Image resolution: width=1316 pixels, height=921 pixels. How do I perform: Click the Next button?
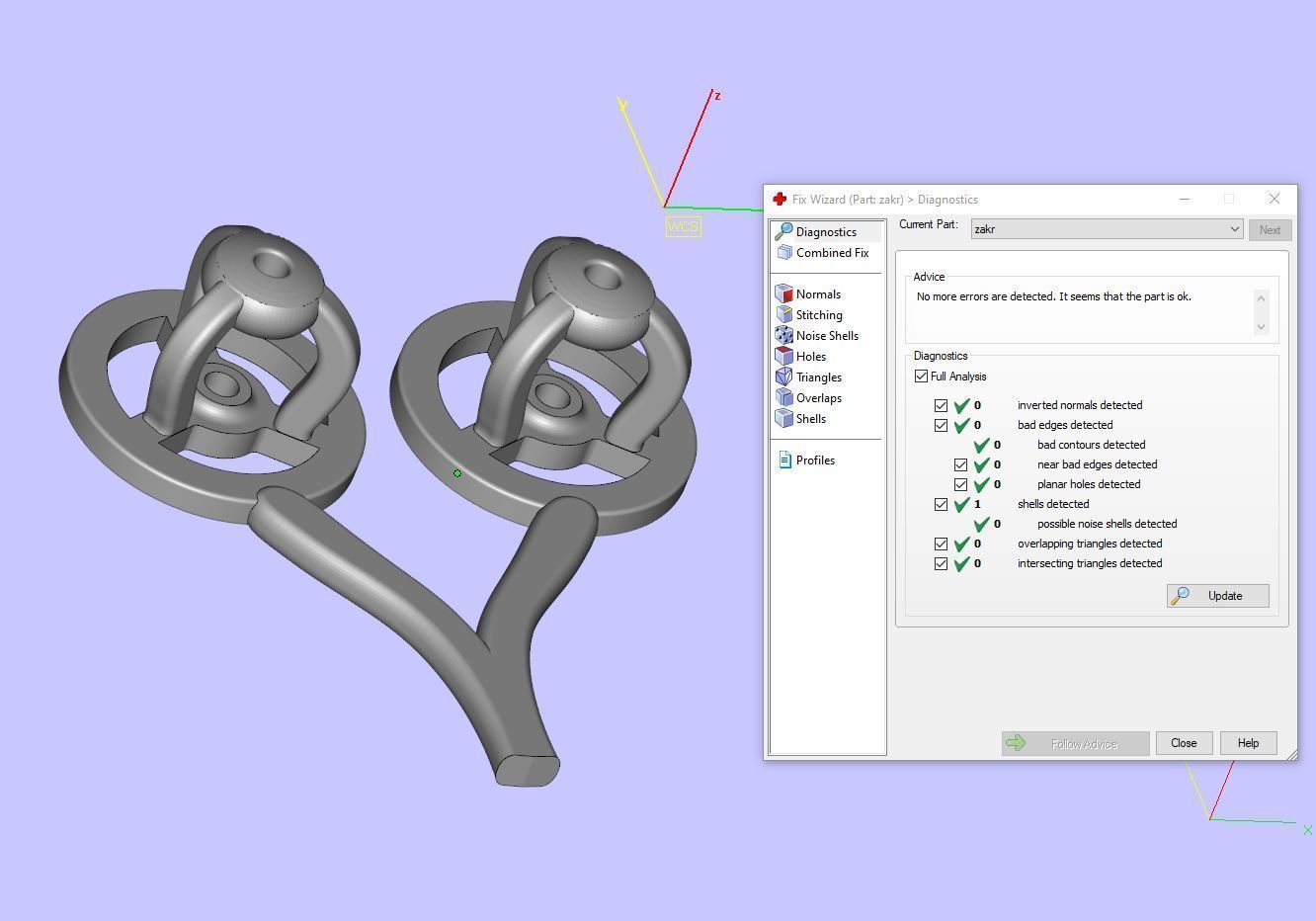coord(1270,229)
